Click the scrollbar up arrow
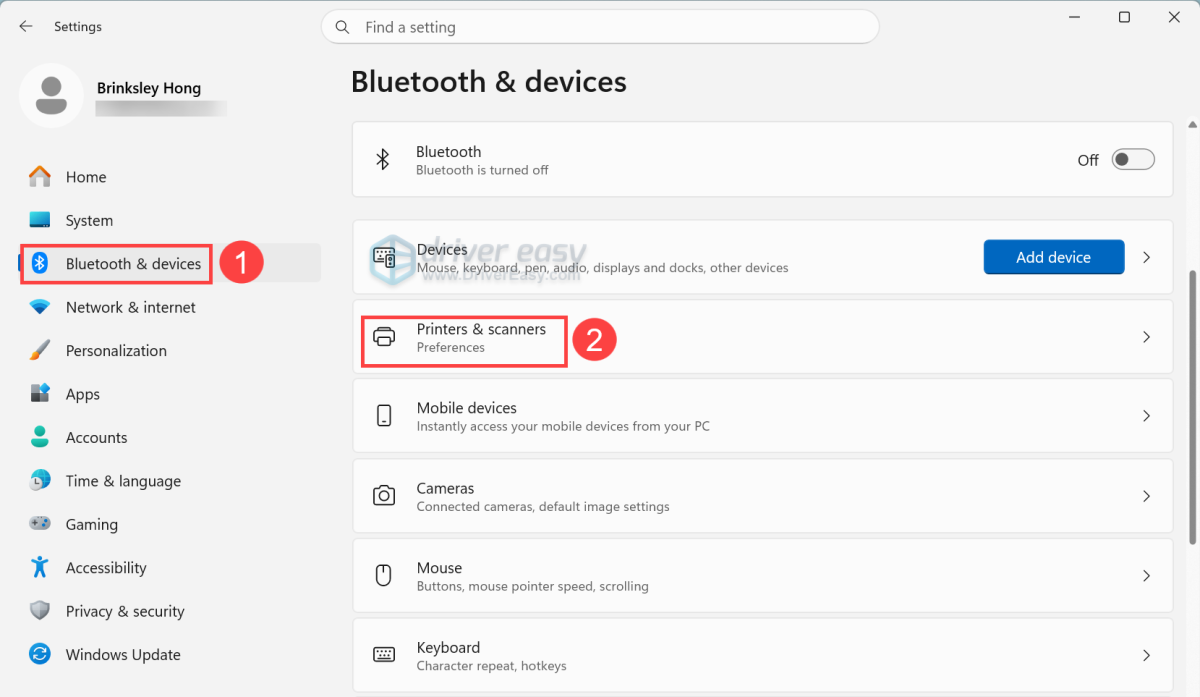 1192,124
